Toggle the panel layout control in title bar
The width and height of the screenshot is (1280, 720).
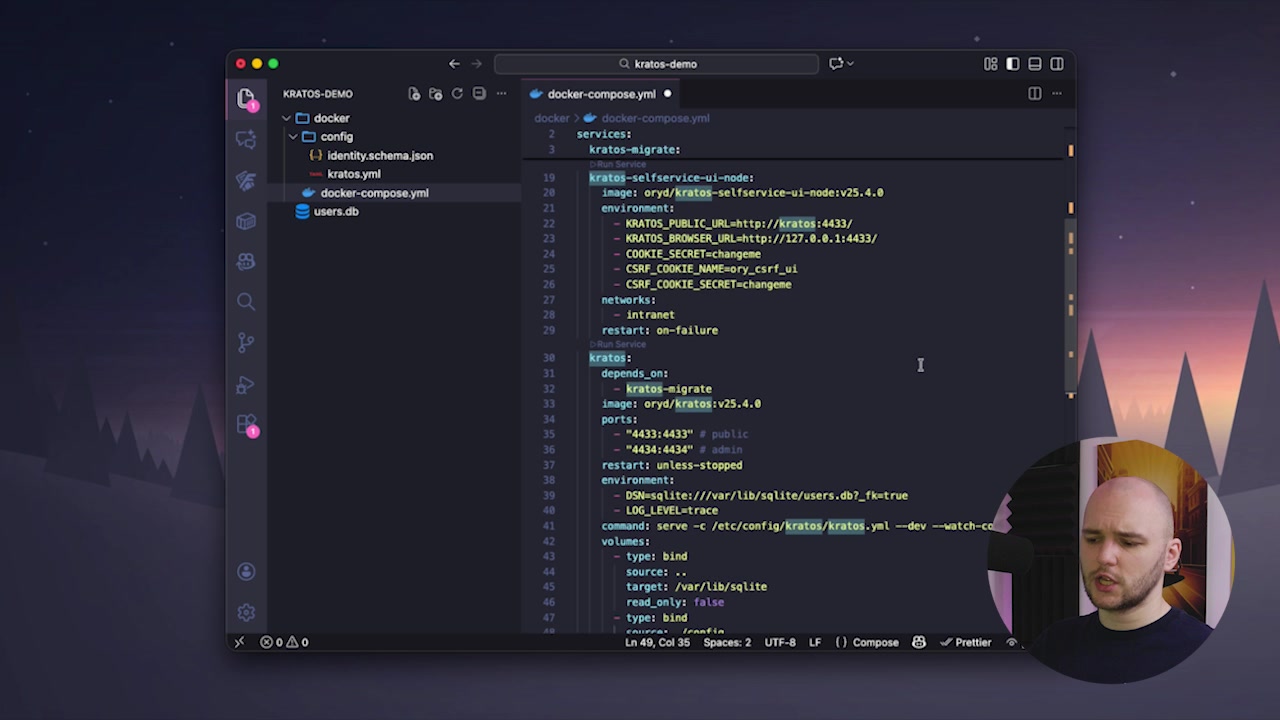pyautogui.click(x=1034, y=63)
